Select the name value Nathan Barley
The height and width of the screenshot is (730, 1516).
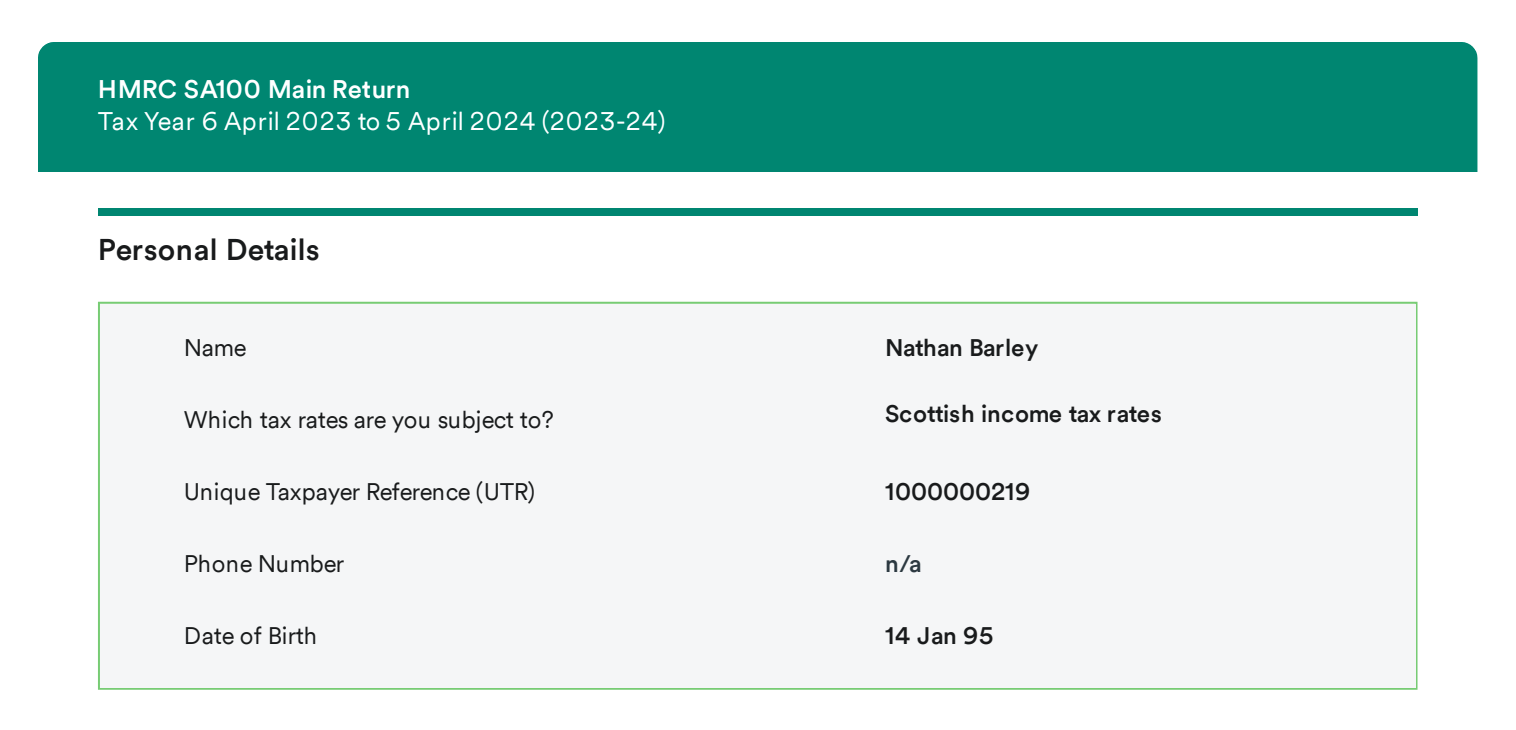tap(961, 348)
